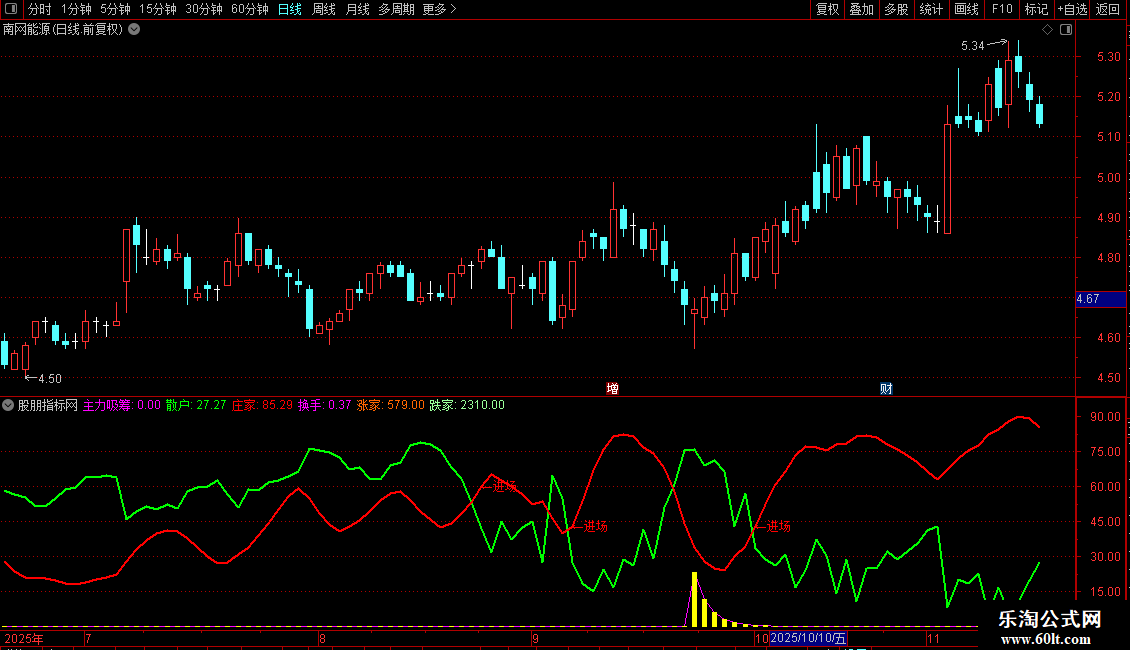Click the month 11 label on time axis
The image size is (1130, 650).
click(x=933, y=638)
